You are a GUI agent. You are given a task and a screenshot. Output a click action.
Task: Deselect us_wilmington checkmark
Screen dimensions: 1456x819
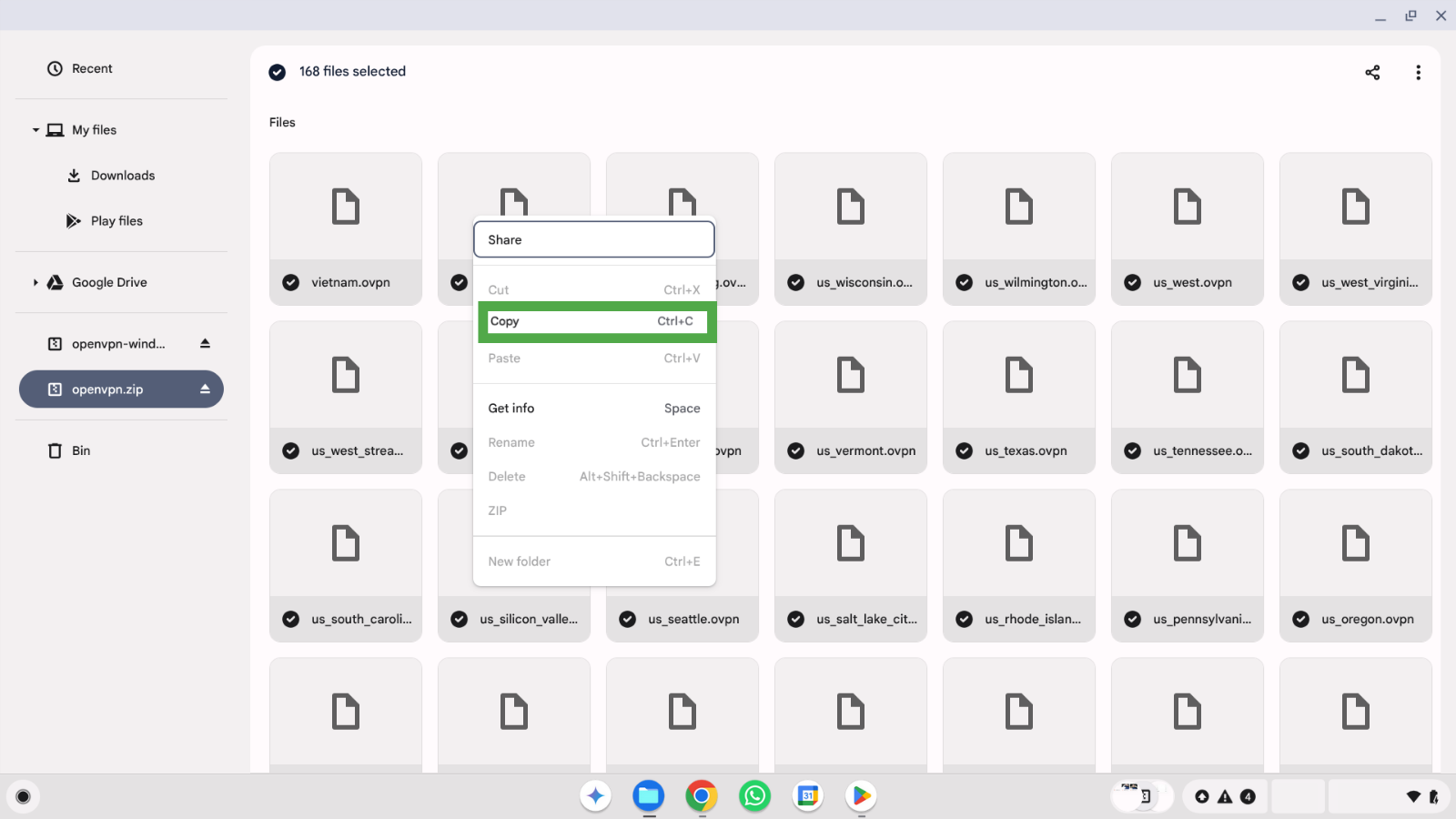[965, 282]
